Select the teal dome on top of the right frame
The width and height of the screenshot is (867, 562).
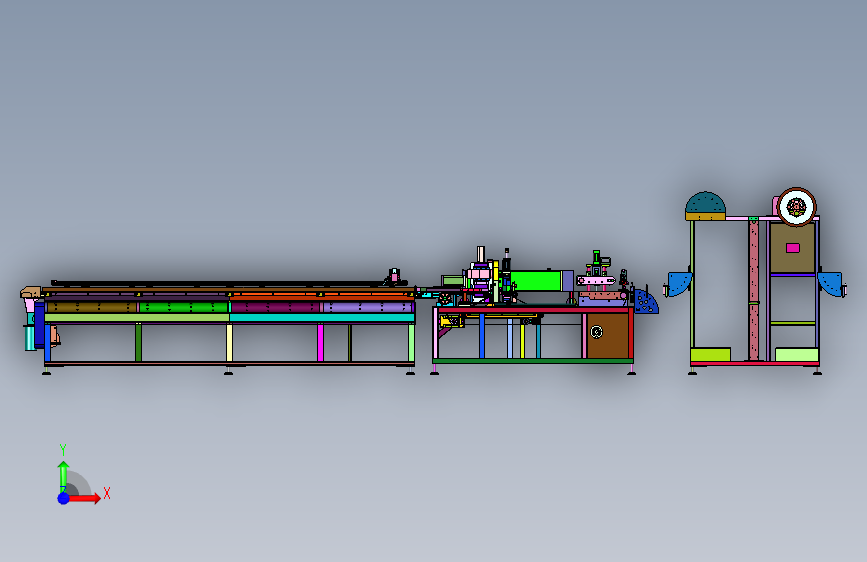click(706, 202)
